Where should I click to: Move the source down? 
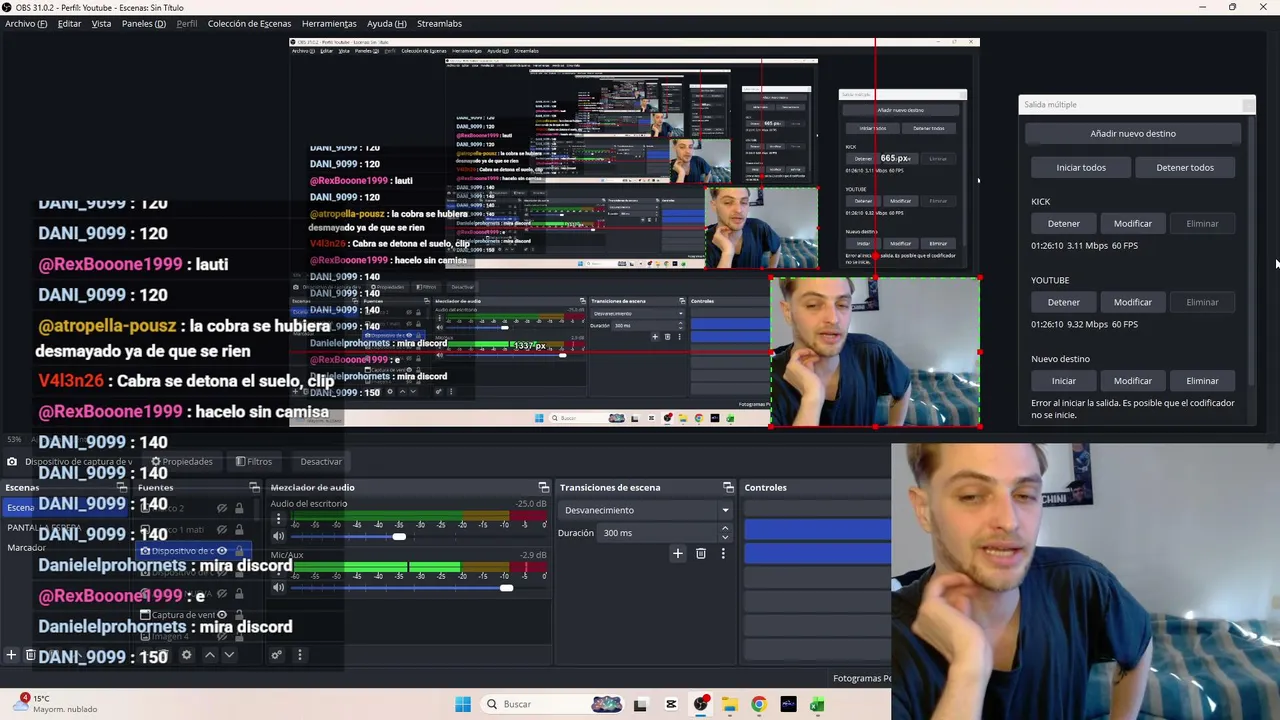tap(229, 655)
